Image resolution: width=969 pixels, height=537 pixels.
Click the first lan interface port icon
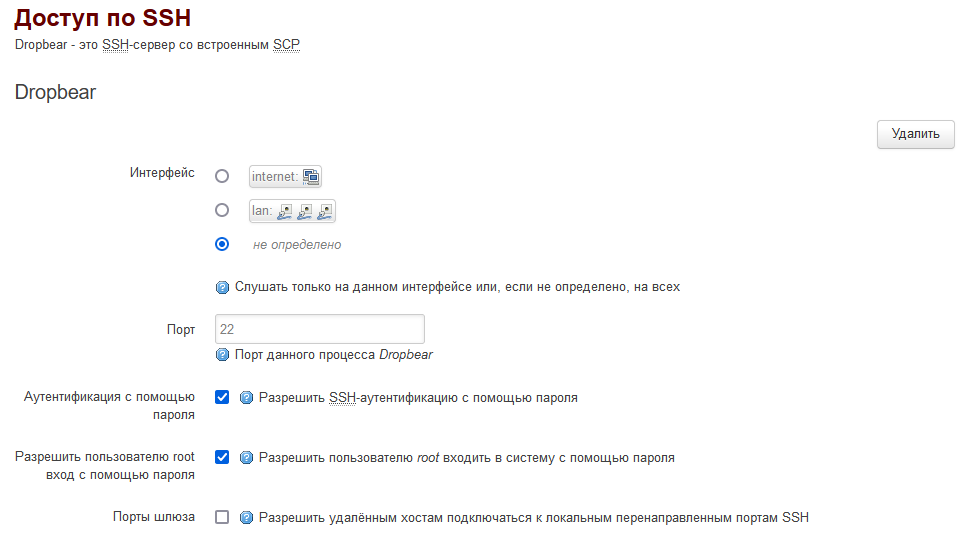(285, 211)
